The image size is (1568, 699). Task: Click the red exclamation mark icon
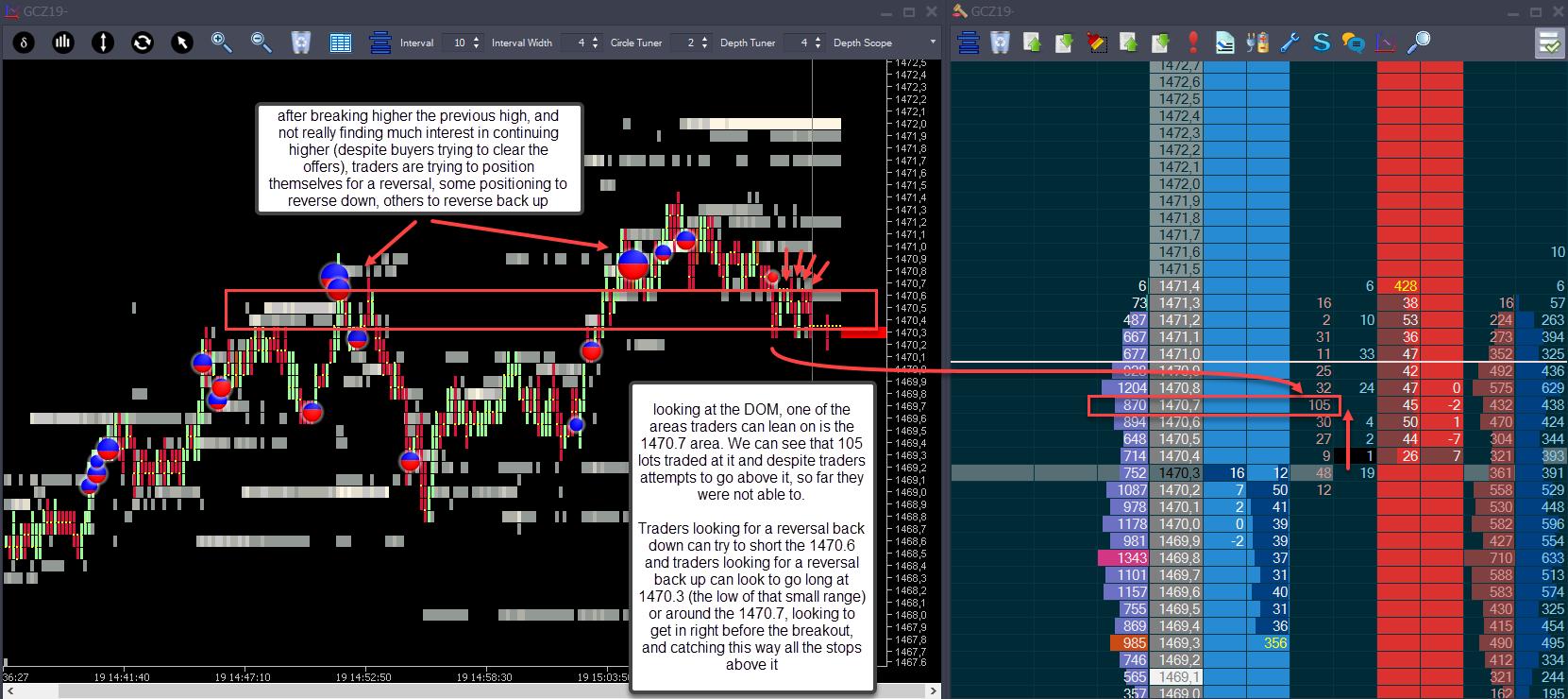[x=1193, y=43]
